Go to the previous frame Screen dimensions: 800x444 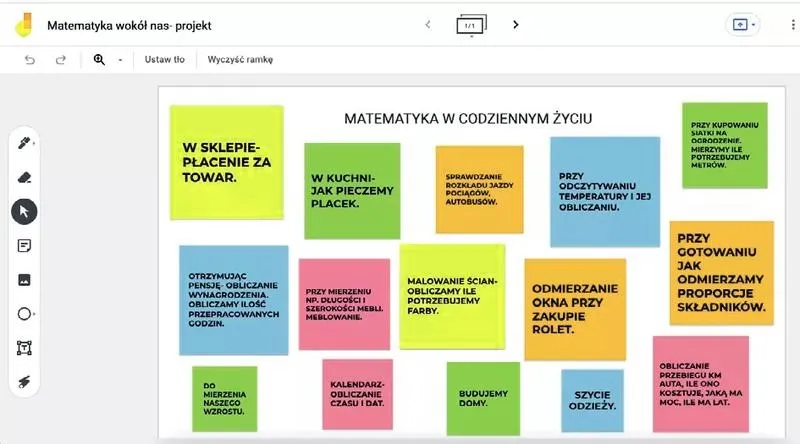(x=428, y=24)
